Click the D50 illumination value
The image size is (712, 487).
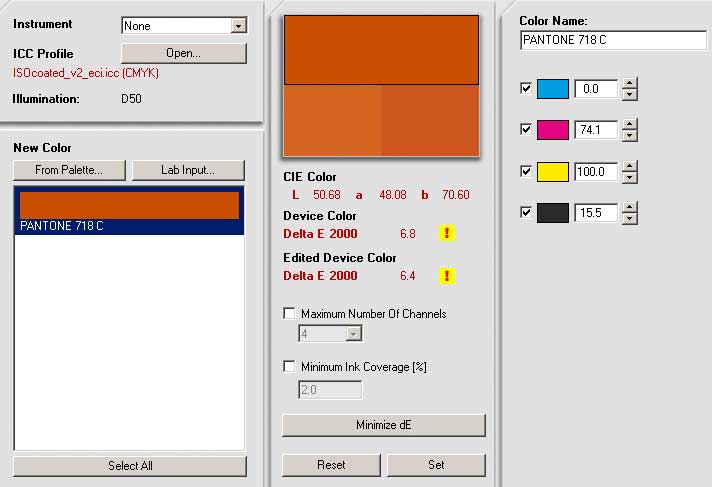pos(131,99)
